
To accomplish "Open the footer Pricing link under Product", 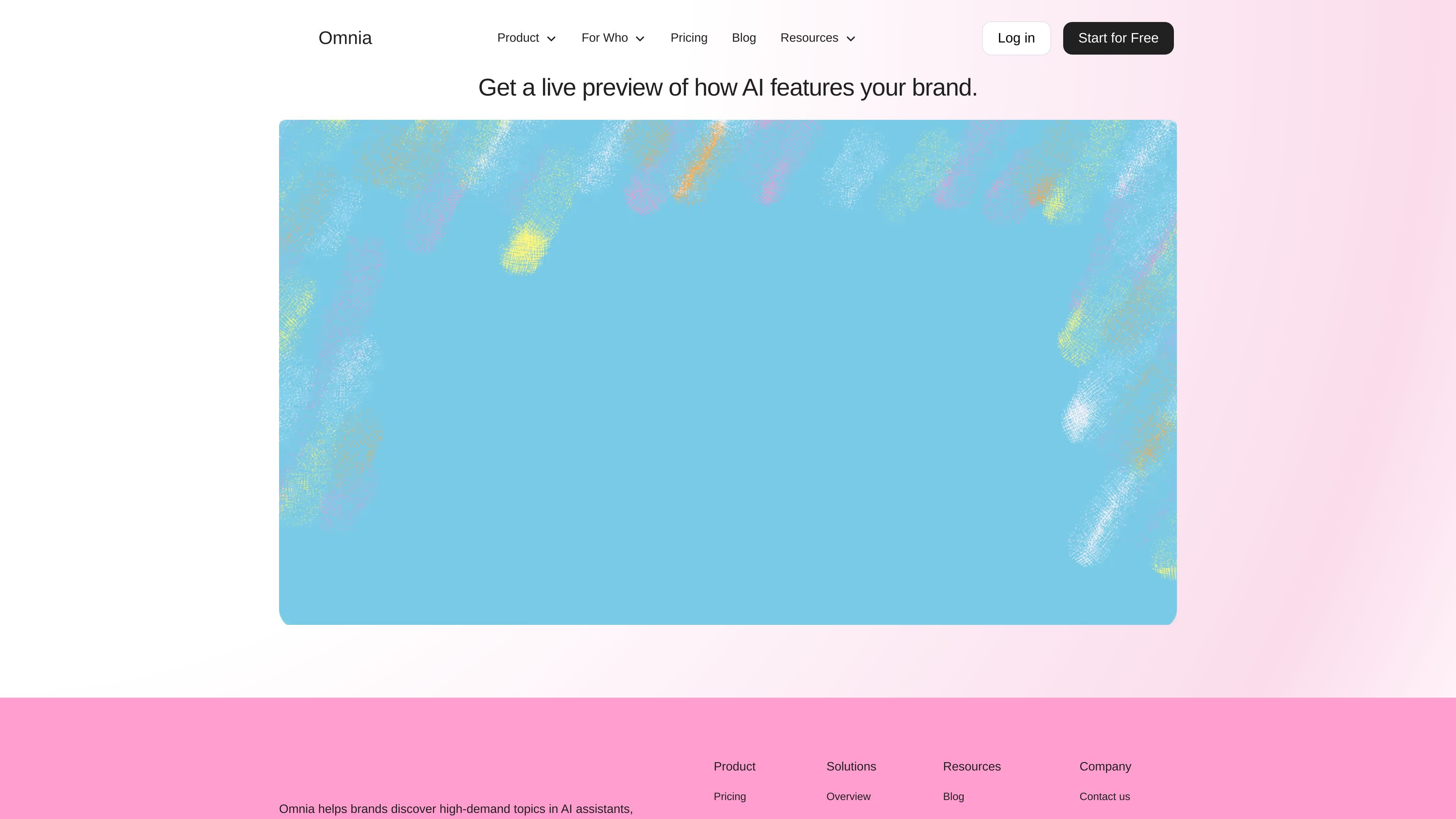I will point(730,796).
